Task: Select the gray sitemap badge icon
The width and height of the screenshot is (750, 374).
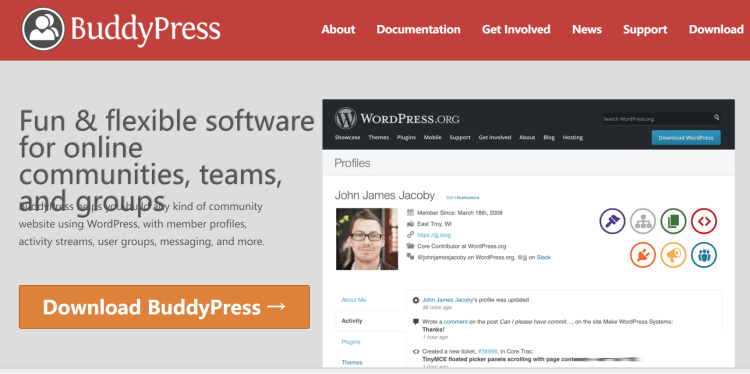Action: pyautogui.click(x=643, y=221)
